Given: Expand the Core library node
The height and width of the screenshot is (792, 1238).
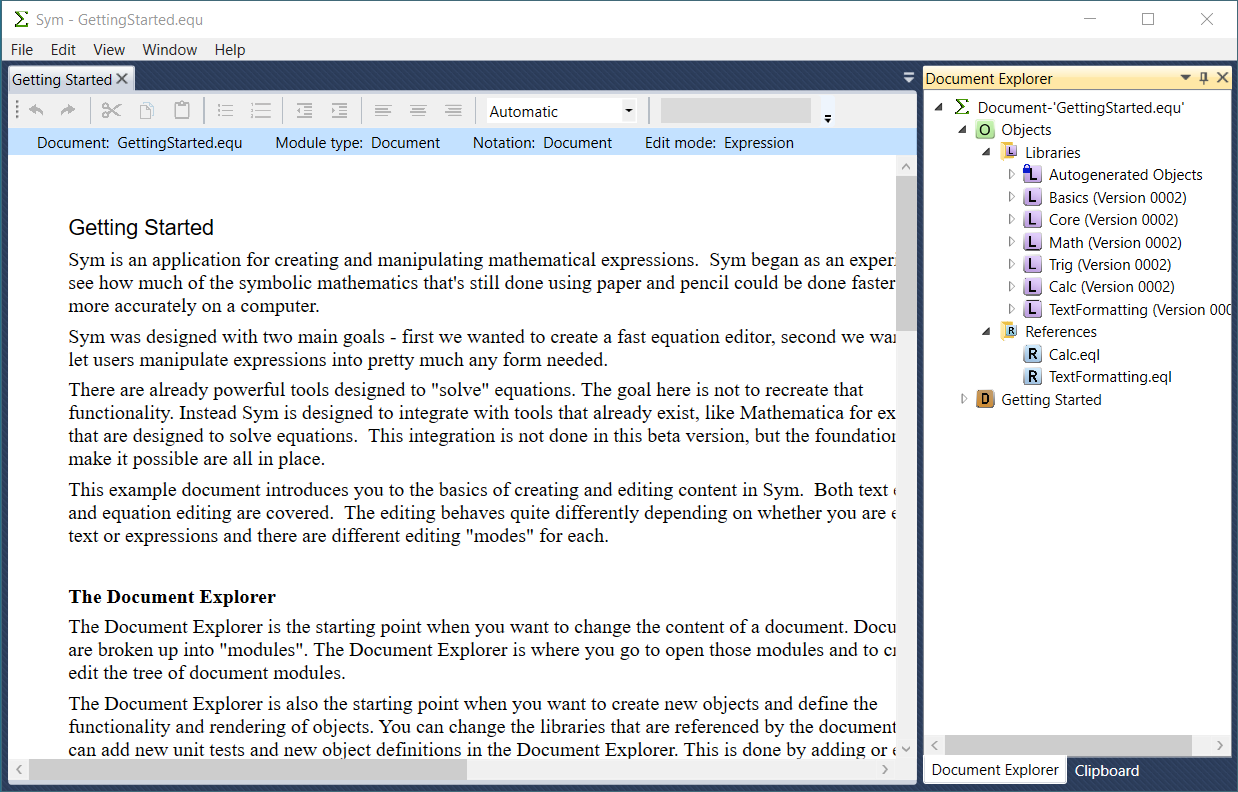Looking at the screenshot, I should pyautogui.click(x=1011, y=220).
